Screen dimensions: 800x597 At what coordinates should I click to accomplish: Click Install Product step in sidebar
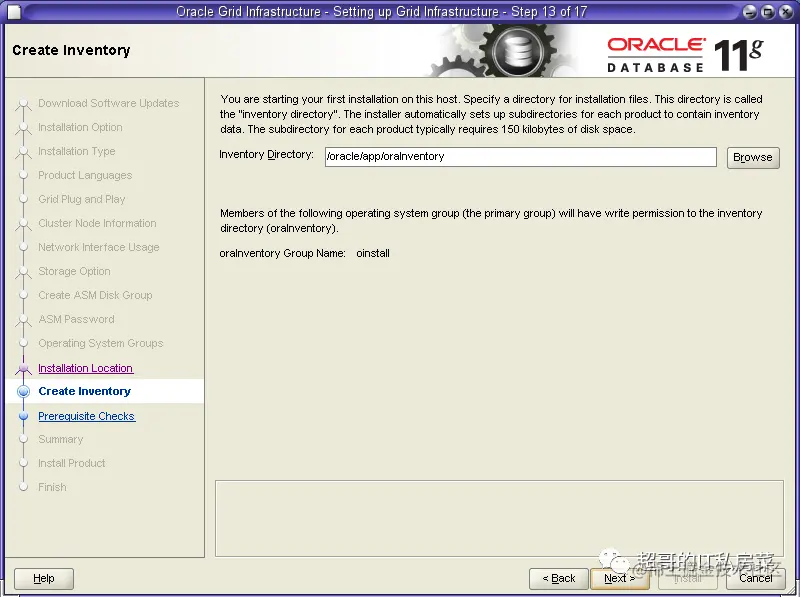(x=71, y=463)
